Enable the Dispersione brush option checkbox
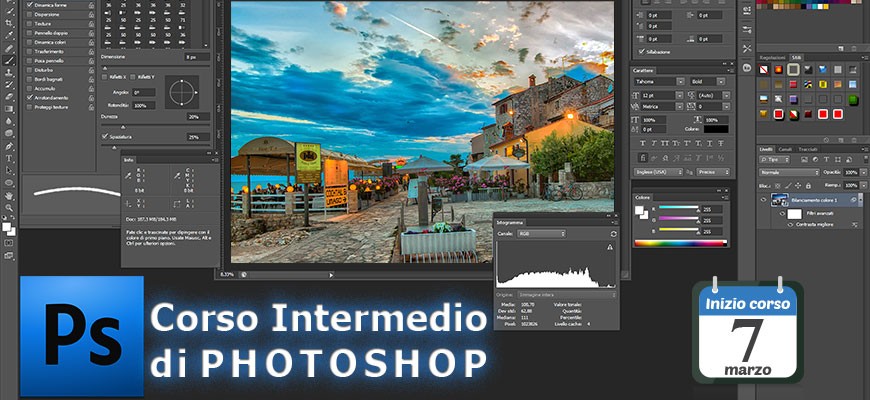870x400 pixels. click(x=29, y=15)
